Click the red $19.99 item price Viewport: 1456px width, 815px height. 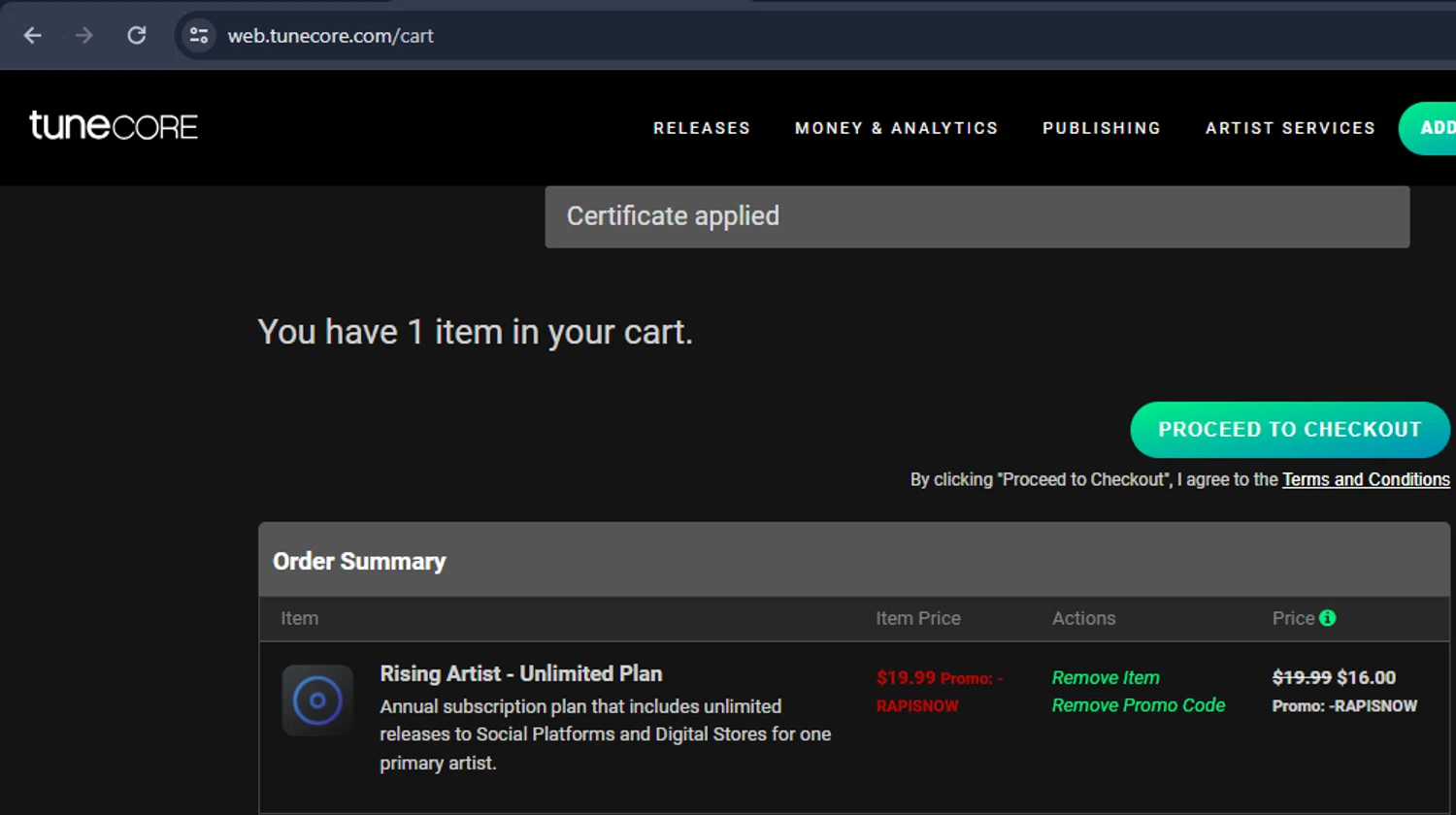point(906,677)
